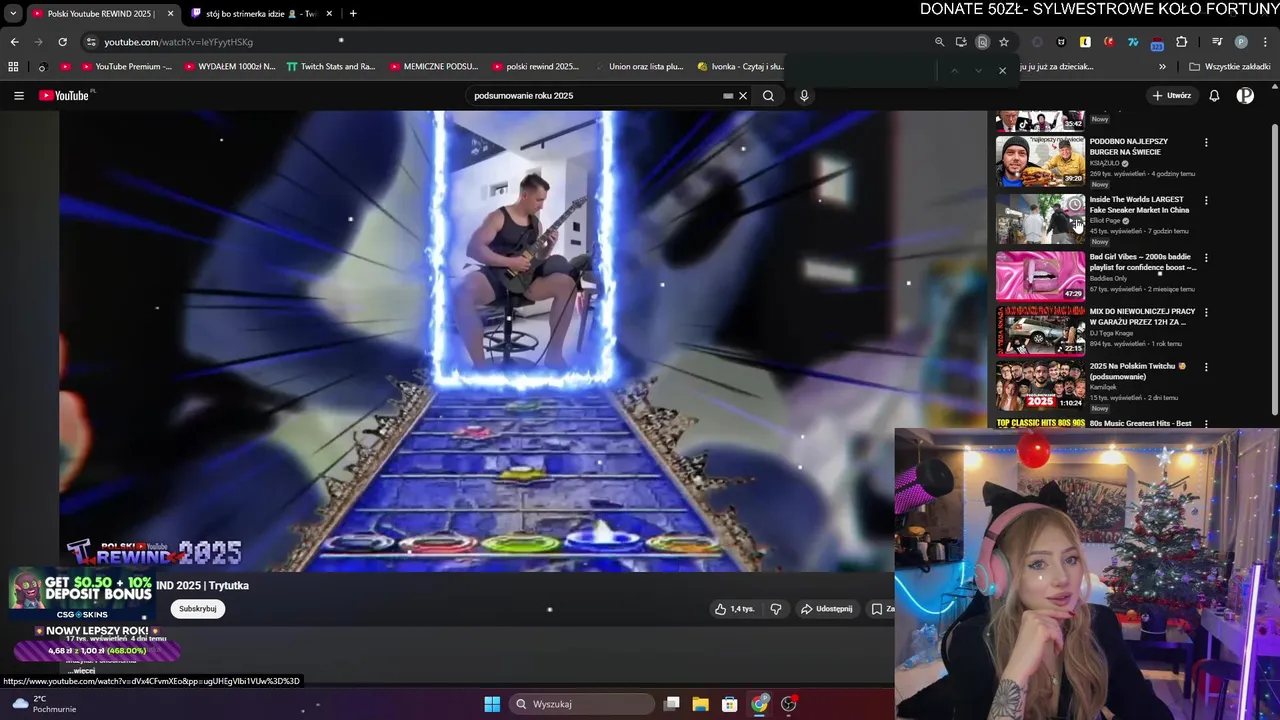This screenshot has width=1280, height=720.
Task: Open Windows Start menu
Action: [x=492, y=704]
